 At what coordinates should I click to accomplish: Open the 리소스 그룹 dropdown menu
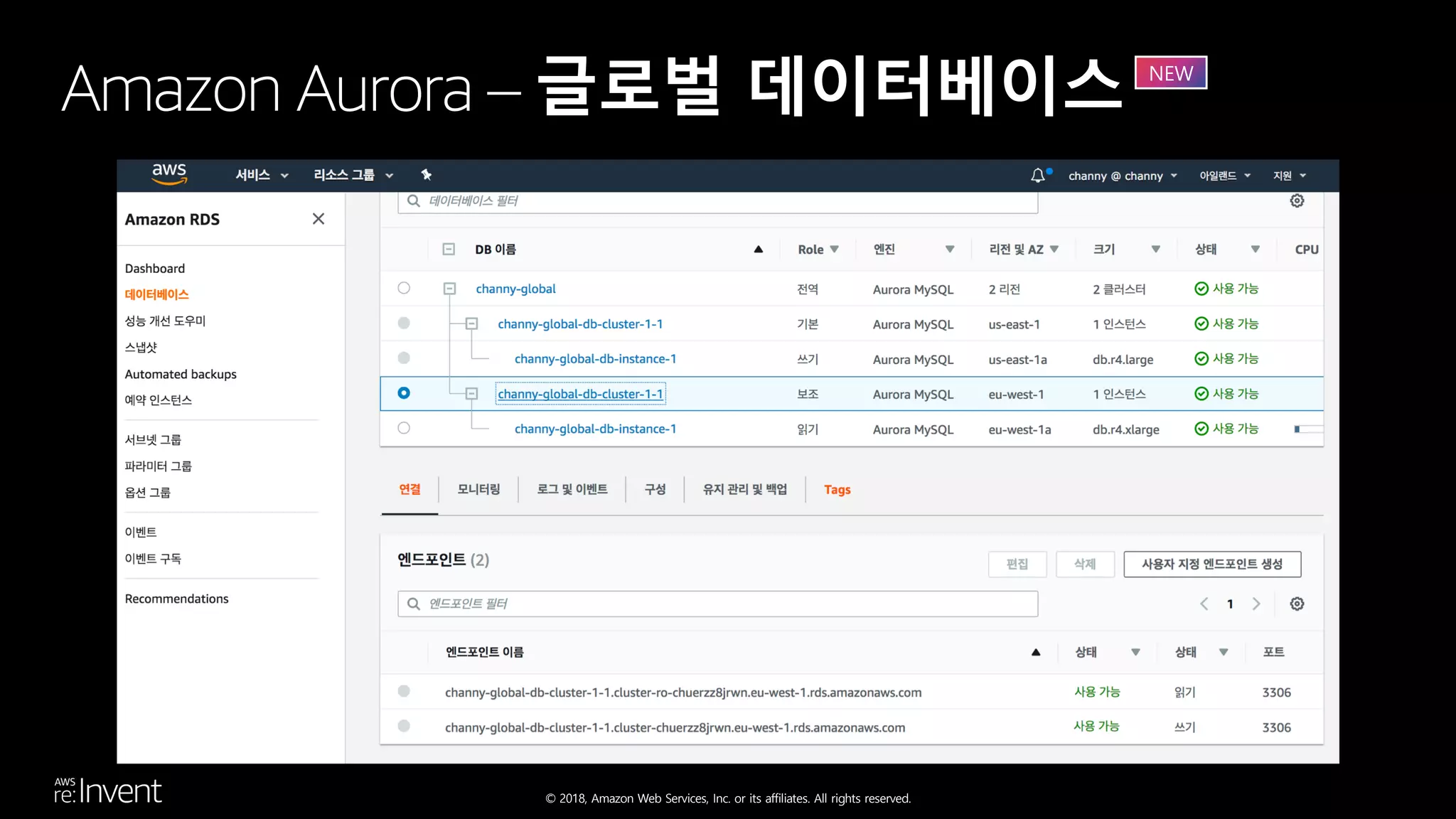353,175
